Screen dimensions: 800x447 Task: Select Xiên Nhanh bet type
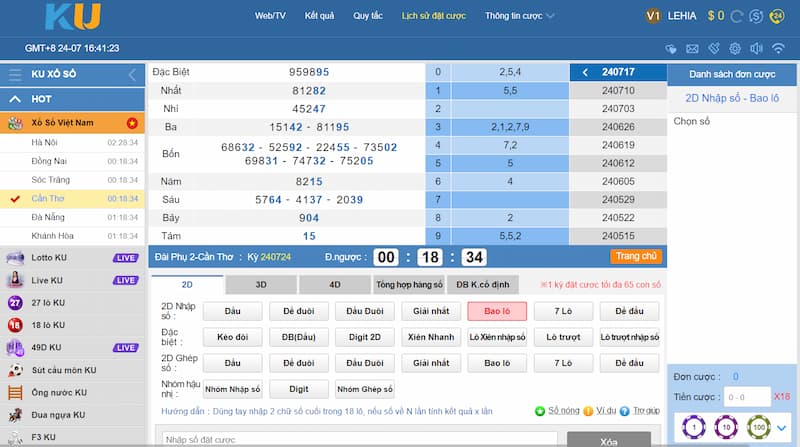(431, 337)
